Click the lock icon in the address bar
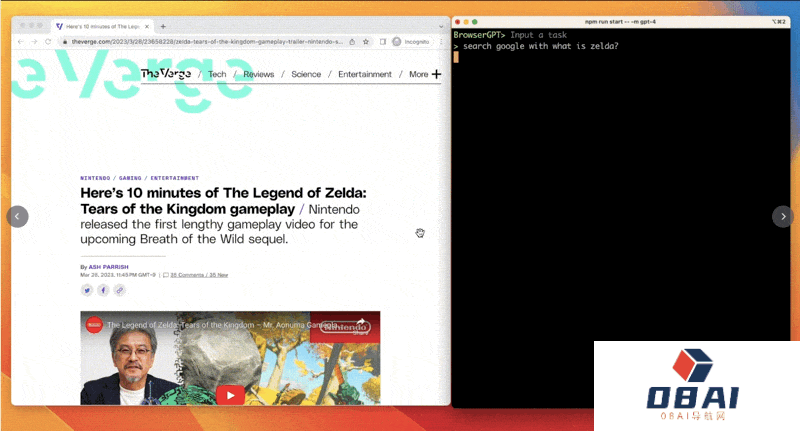800x431 pixels. (x=65, y=42)
